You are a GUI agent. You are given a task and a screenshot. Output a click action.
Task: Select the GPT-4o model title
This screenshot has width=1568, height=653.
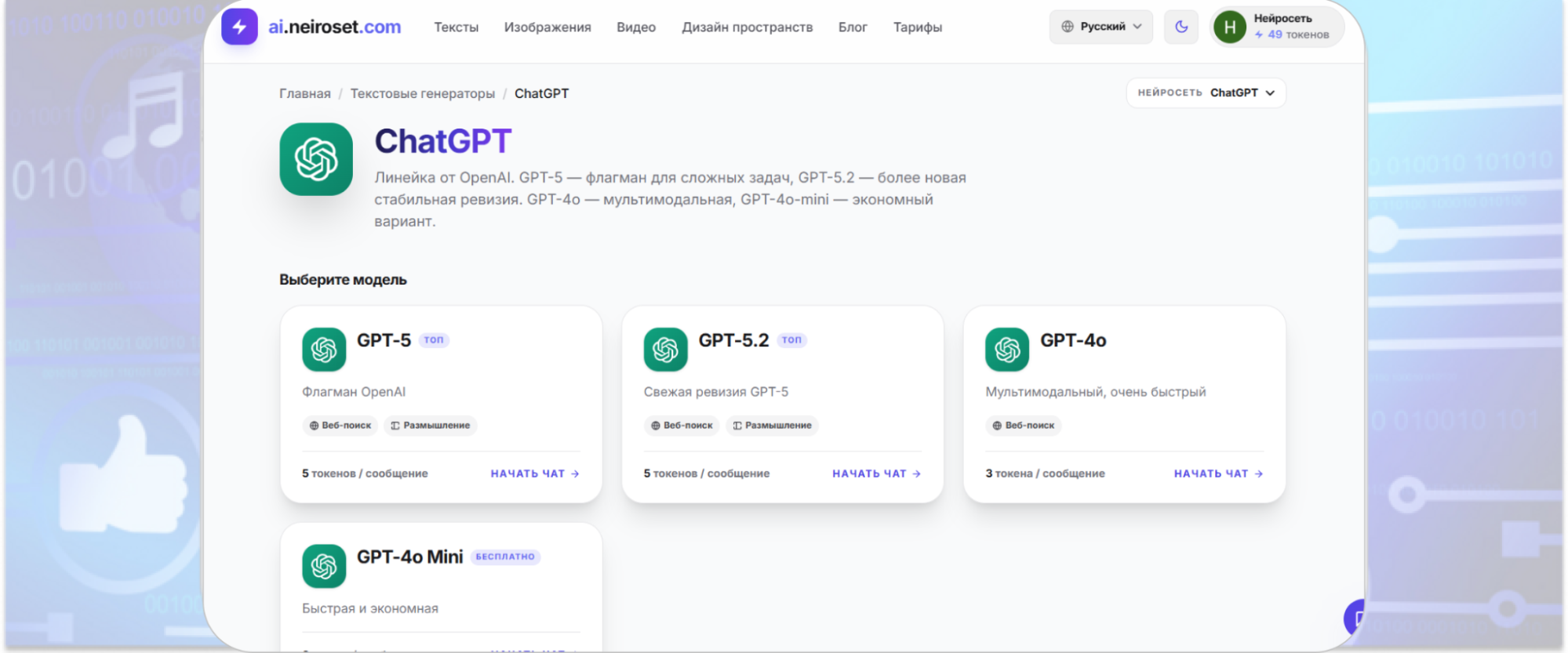pos(1073,340)
